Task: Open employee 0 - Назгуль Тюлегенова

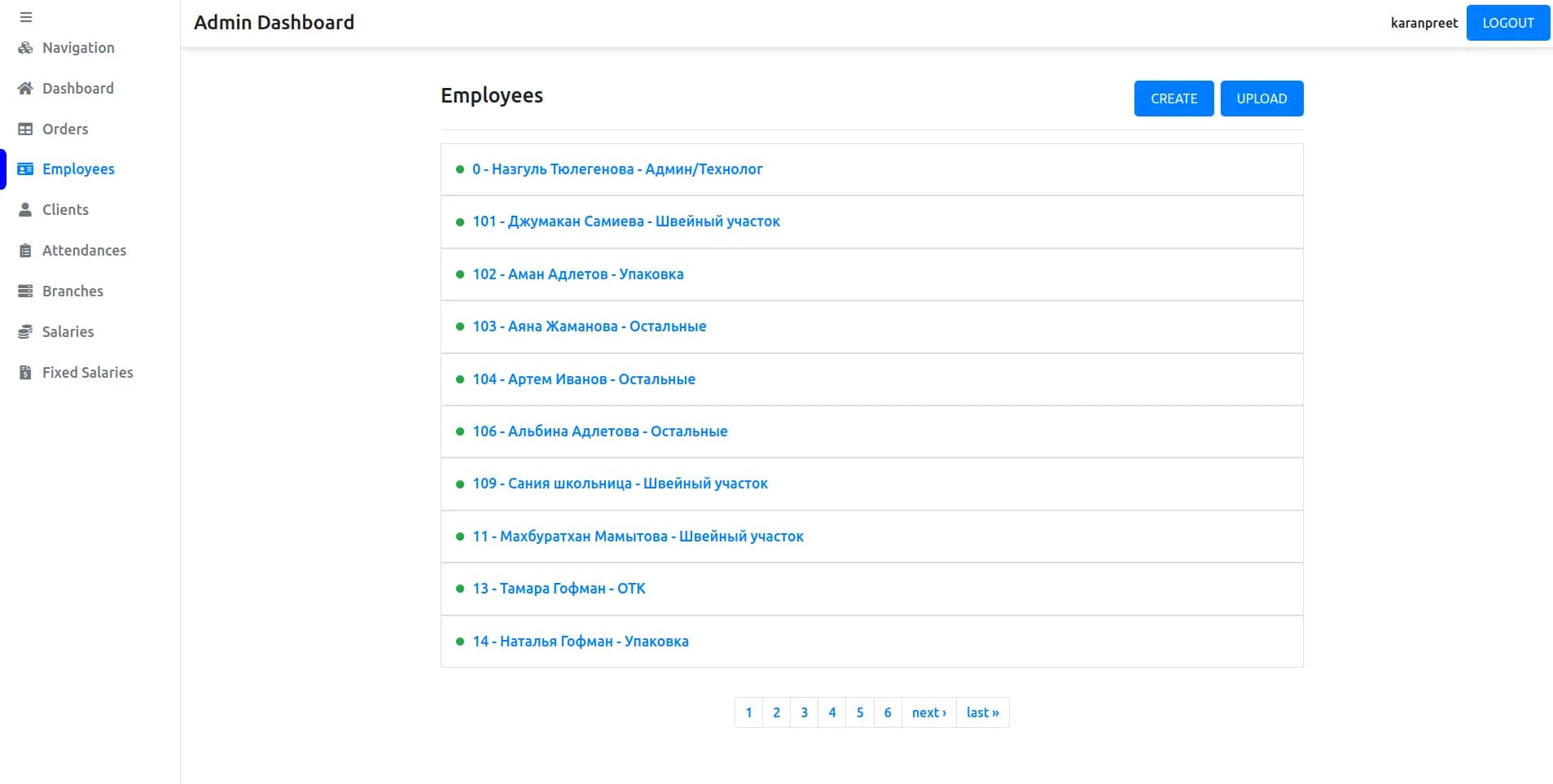Action: [x=617, y=169]
